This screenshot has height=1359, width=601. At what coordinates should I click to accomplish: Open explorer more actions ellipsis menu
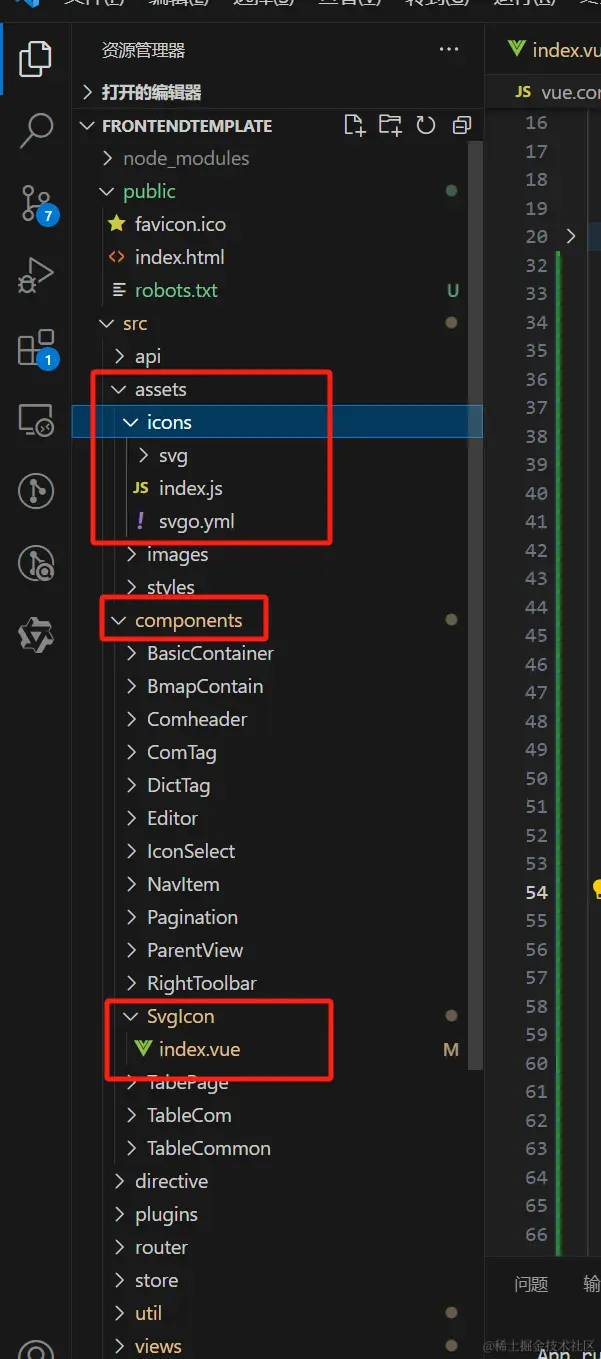click(449, 49)
